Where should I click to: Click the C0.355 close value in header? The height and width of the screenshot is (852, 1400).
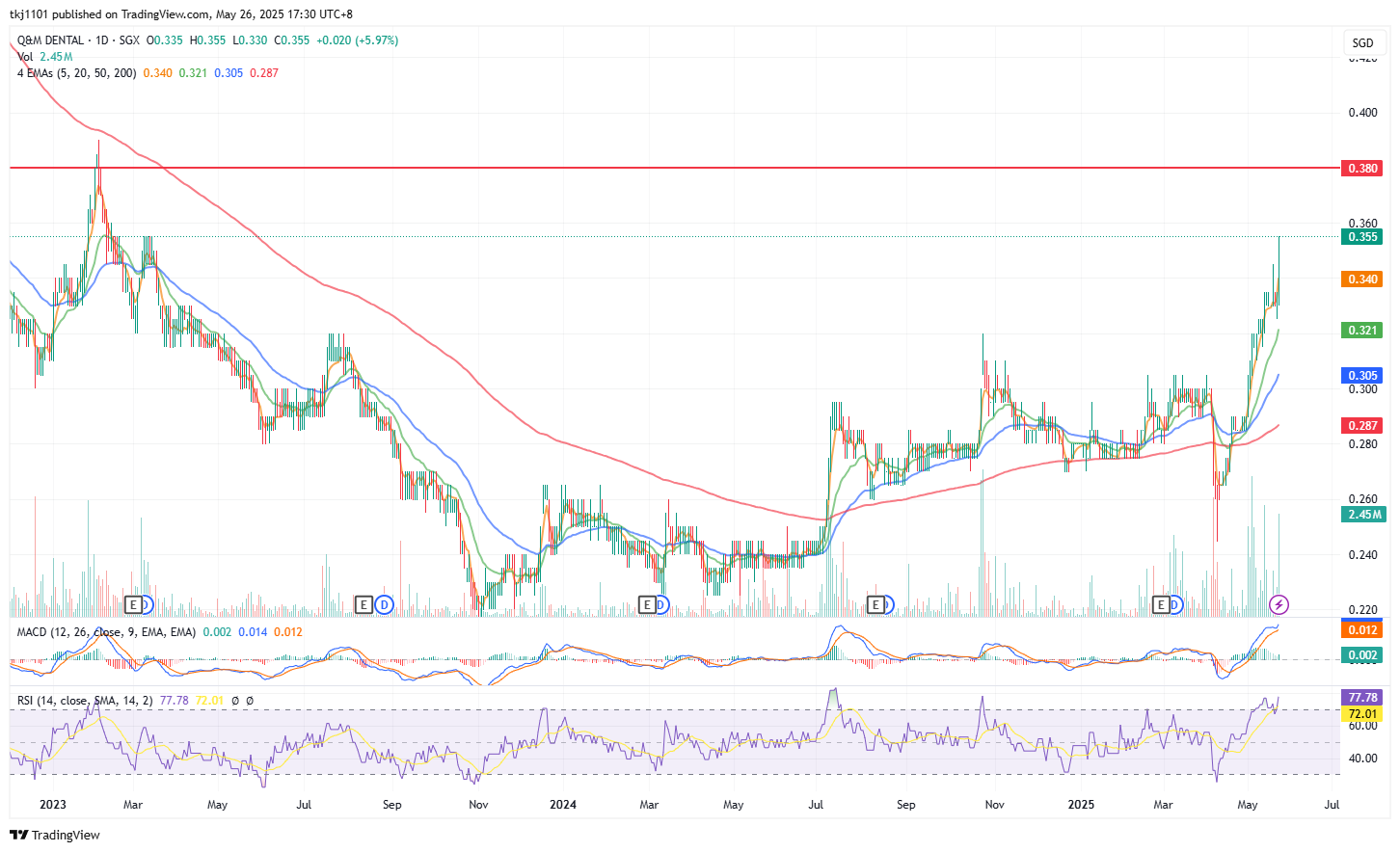(292, 40)
